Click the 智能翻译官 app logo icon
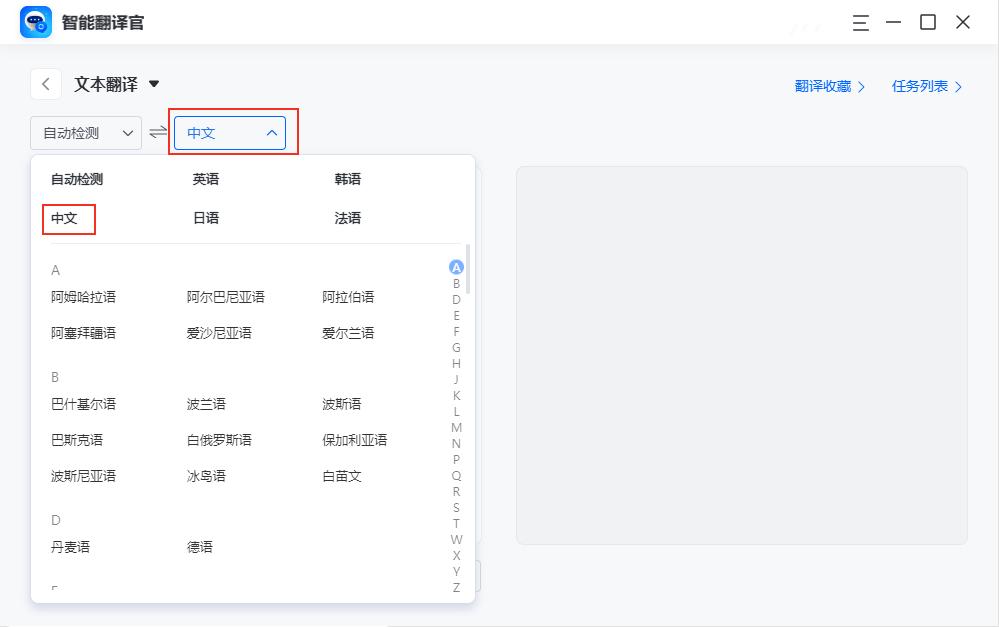 [35, 22]
